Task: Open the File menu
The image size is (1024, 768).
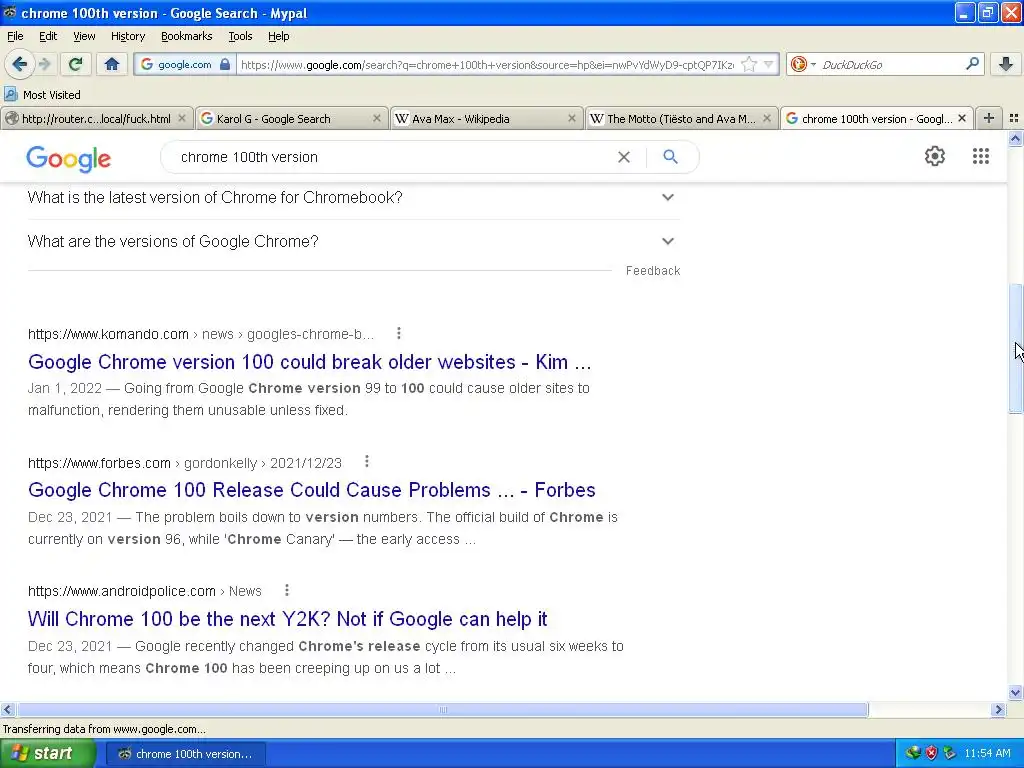Action: coord(15,36)
